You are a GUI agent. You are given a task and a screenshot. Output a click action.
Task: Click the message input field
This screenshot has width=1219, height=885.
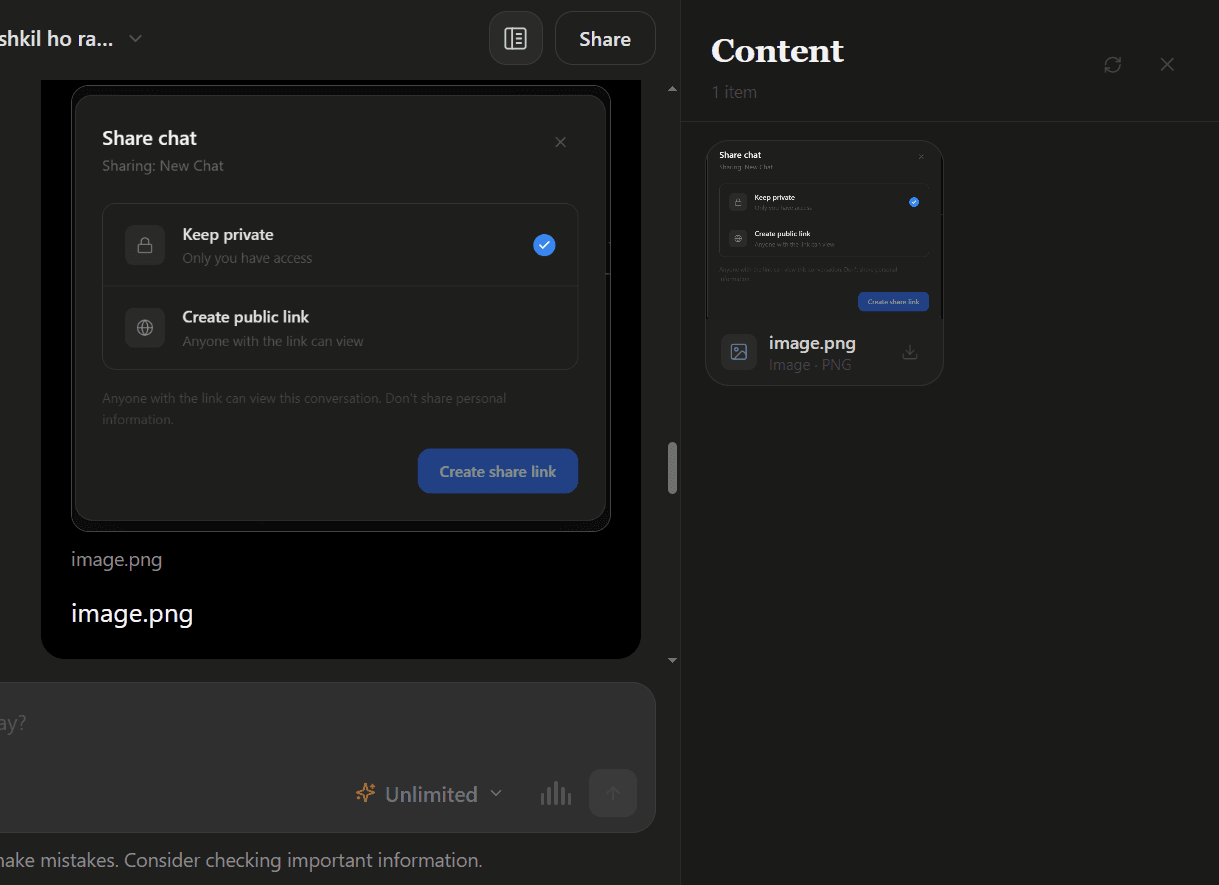coord(320,723)
